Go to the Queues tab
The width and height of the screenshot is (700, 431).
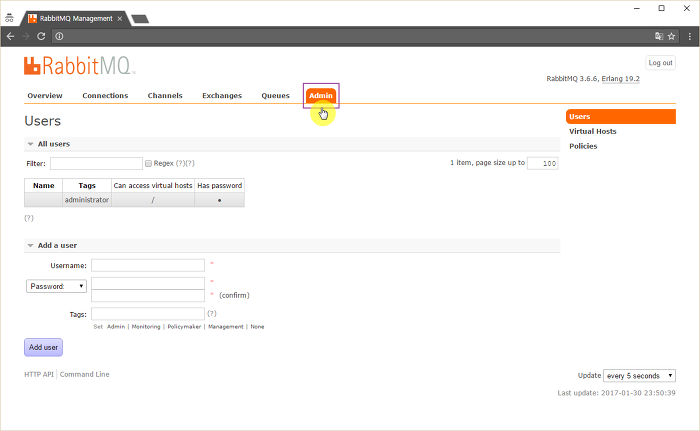[275, 96]
